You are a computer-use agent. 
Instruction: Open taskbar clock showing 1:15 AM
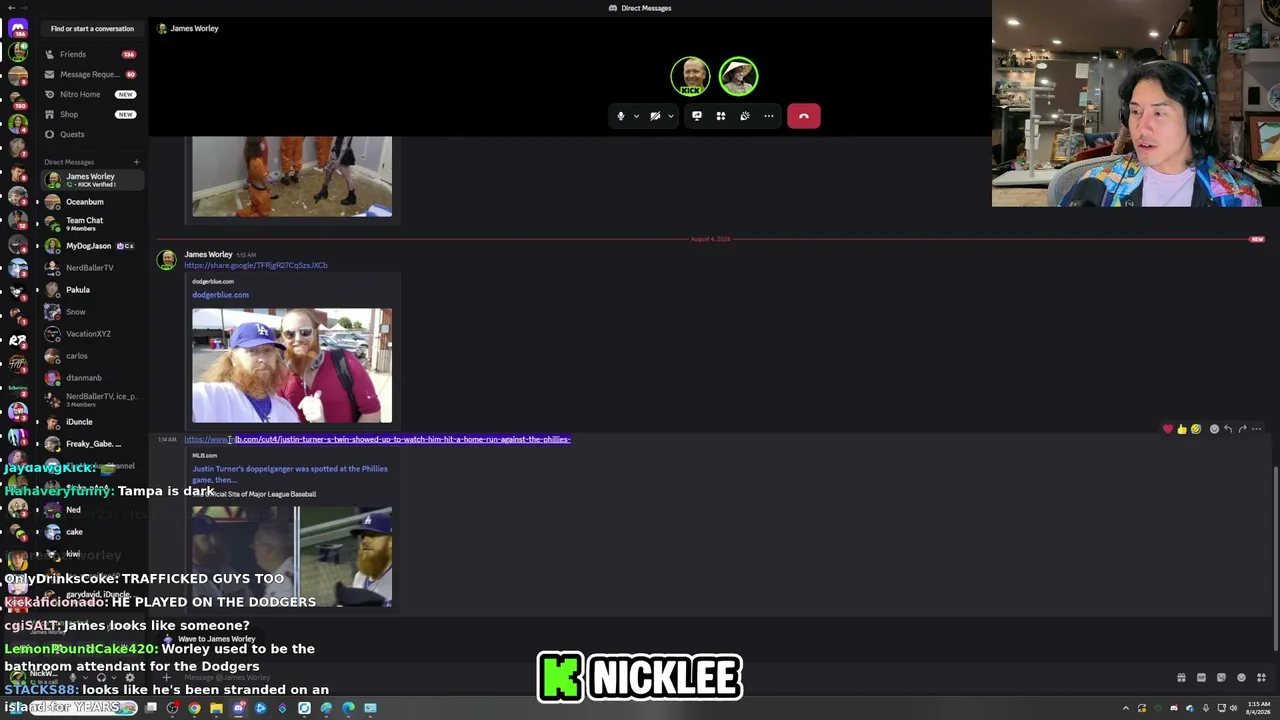click(1259, 708)
